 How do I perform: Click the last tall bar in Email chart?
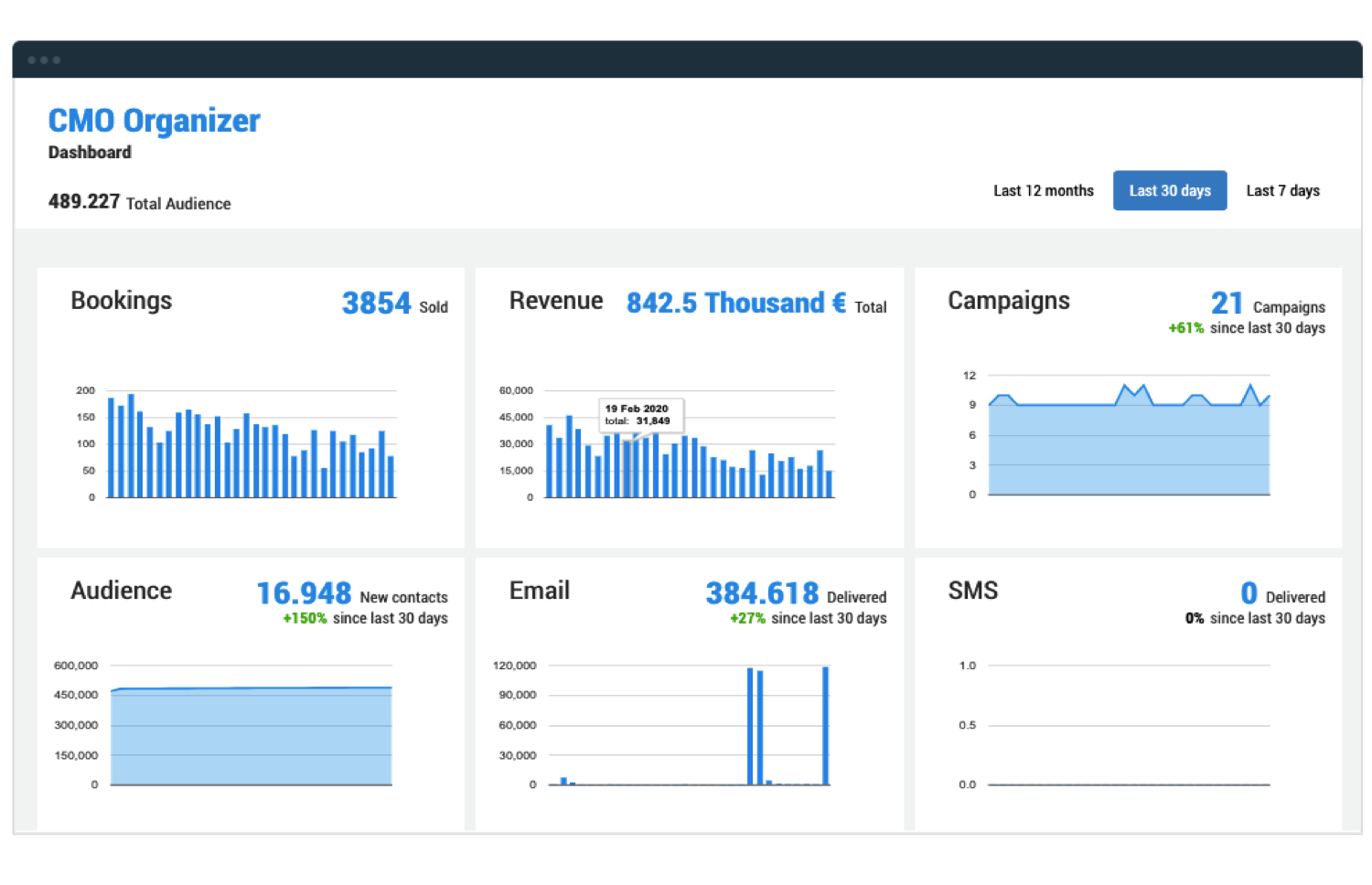tap(825, 726)
